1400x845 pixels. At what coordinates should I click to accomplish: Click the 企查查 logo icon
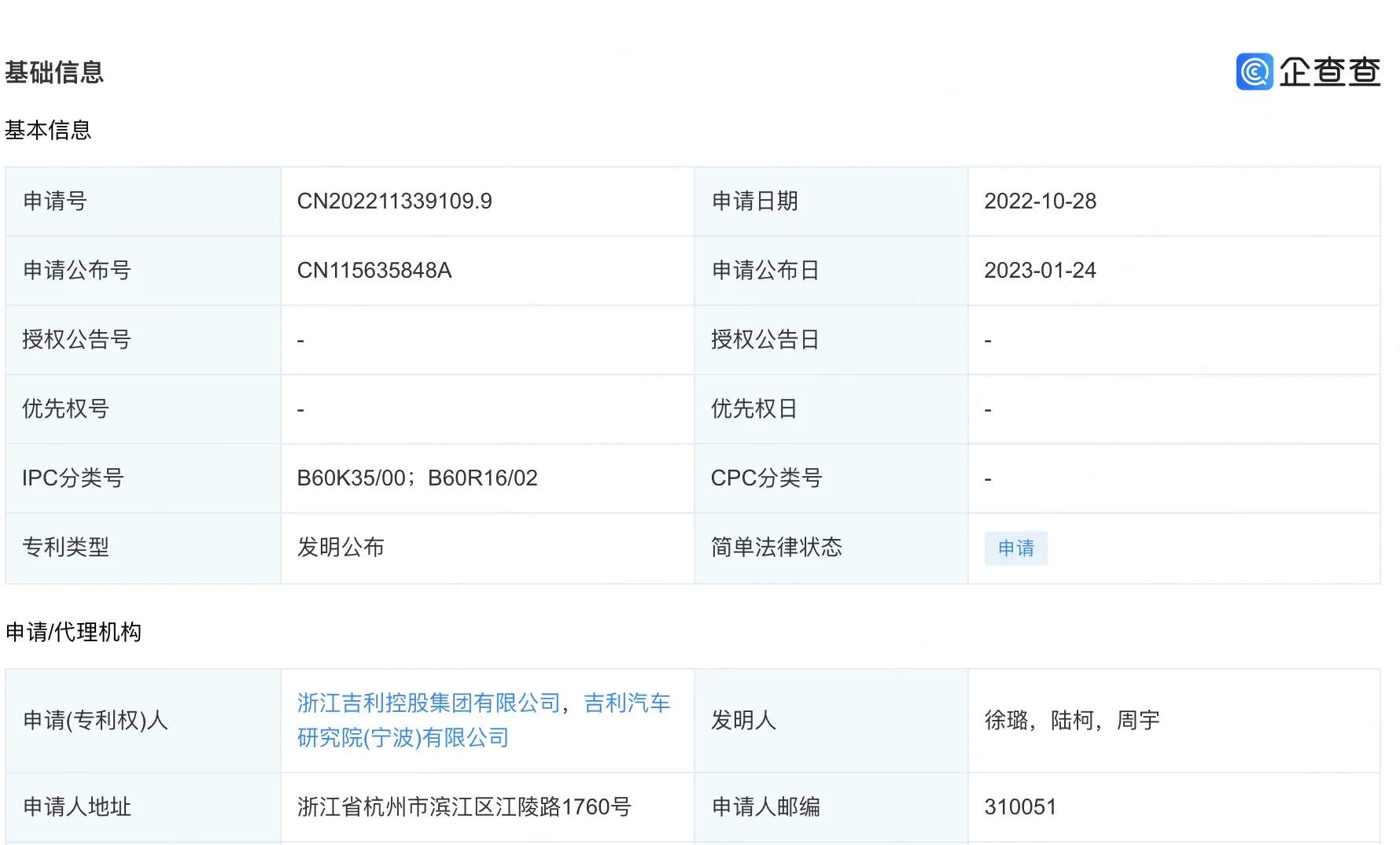coord(1254,72)
